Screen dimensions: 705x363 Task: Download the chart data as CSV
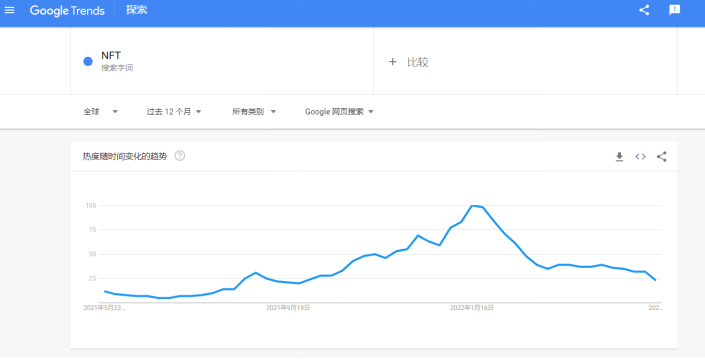pos(619,157)
